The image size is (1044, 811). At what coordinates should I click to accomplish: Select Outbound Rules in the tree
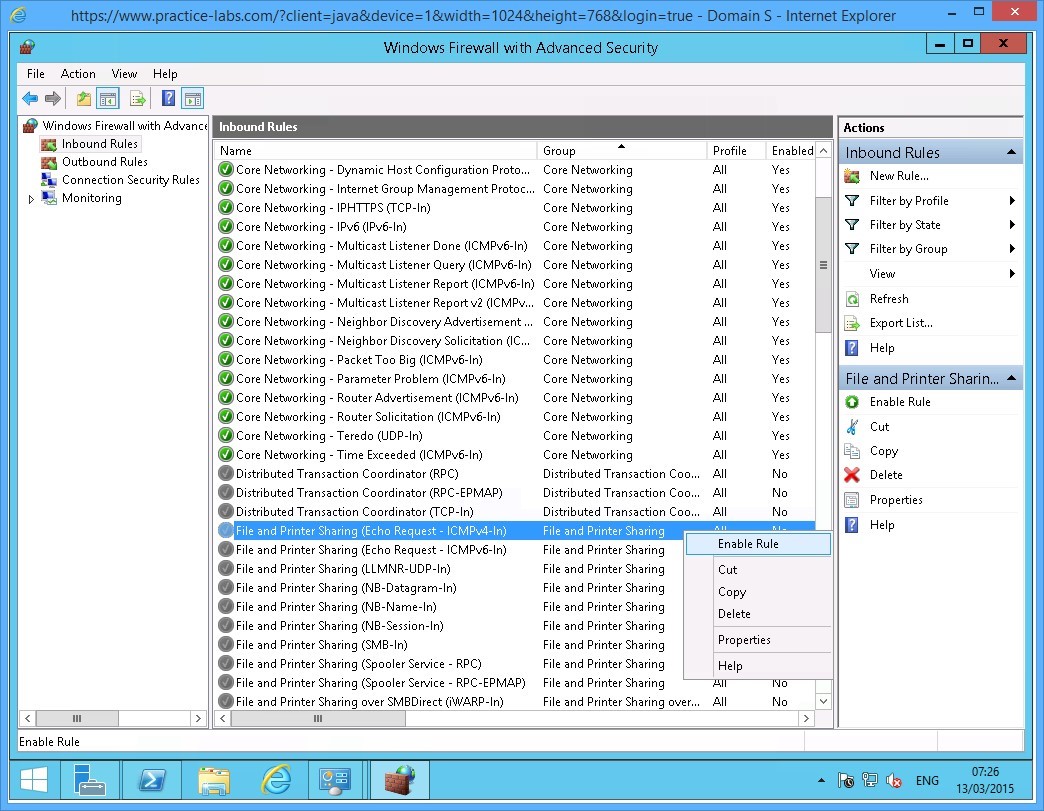[x=104, y=162]
